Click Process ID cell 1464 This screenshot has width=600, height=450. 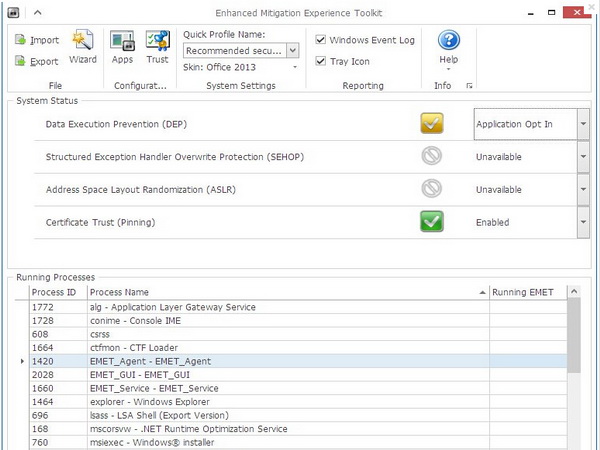pyautogui.click(x=58, y=402)
